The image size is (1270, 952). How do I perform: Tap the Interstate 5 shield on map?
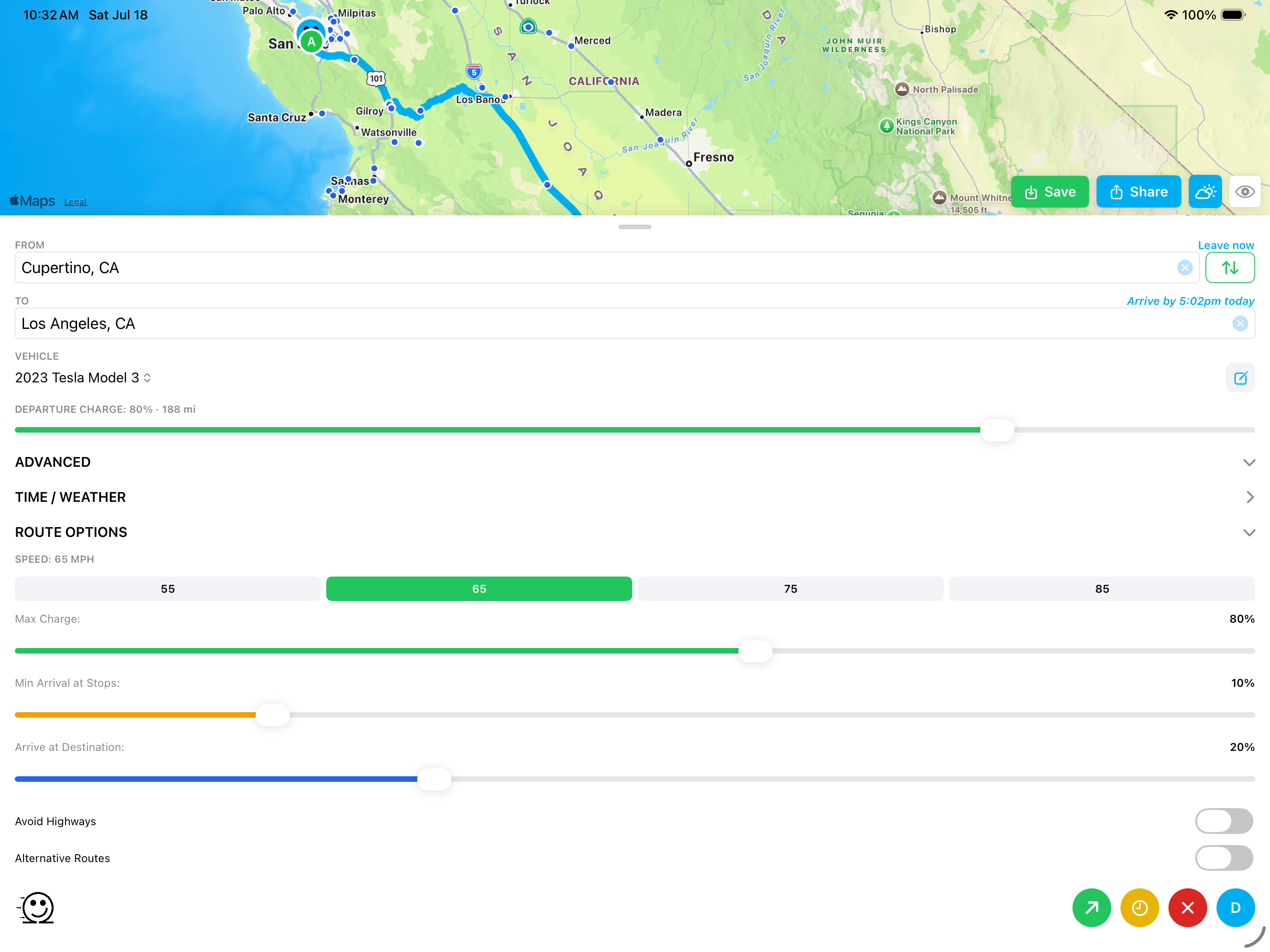click(473, 72)
